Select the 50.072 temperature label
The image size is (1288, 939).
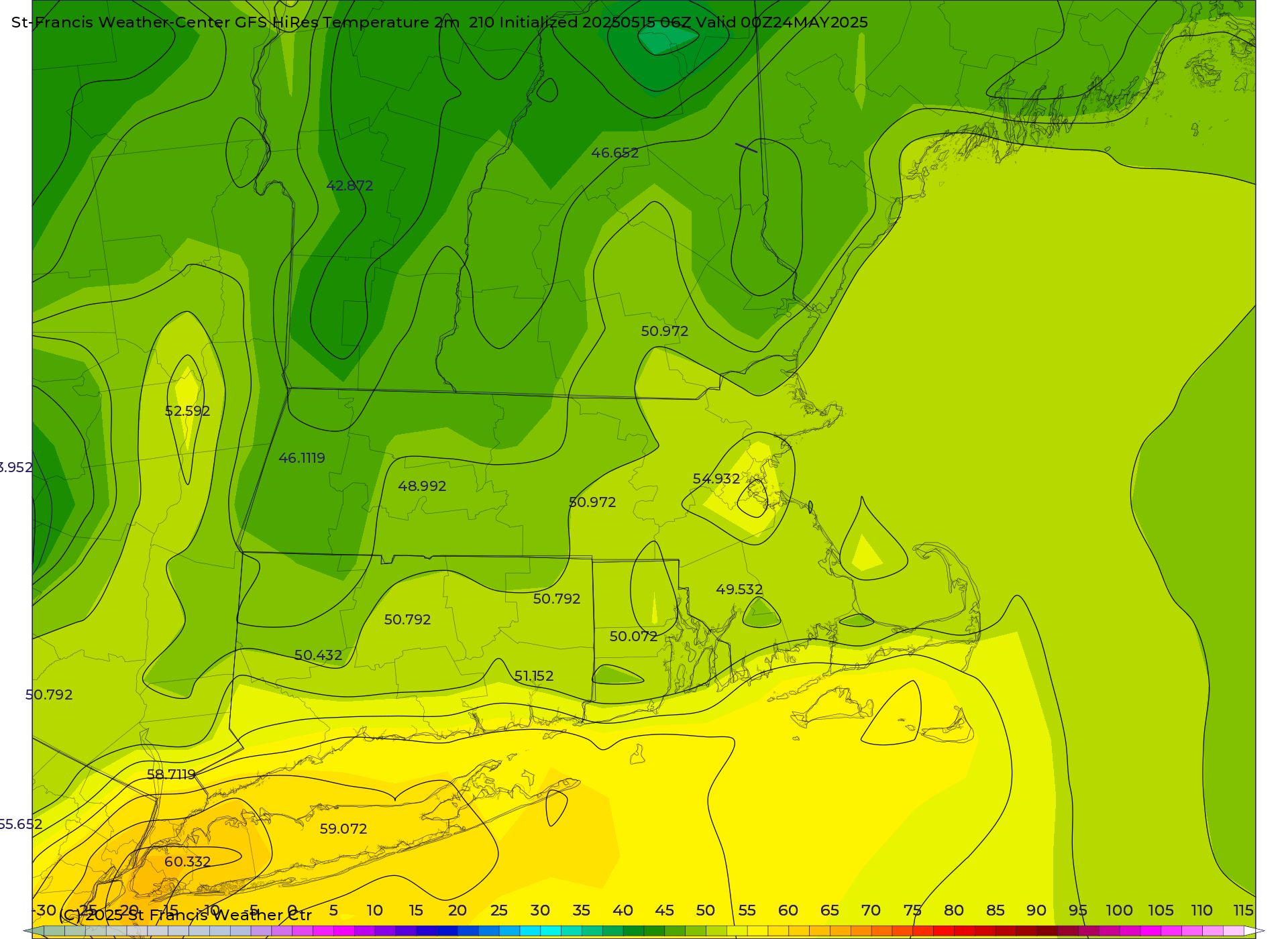tap(633, 637)
